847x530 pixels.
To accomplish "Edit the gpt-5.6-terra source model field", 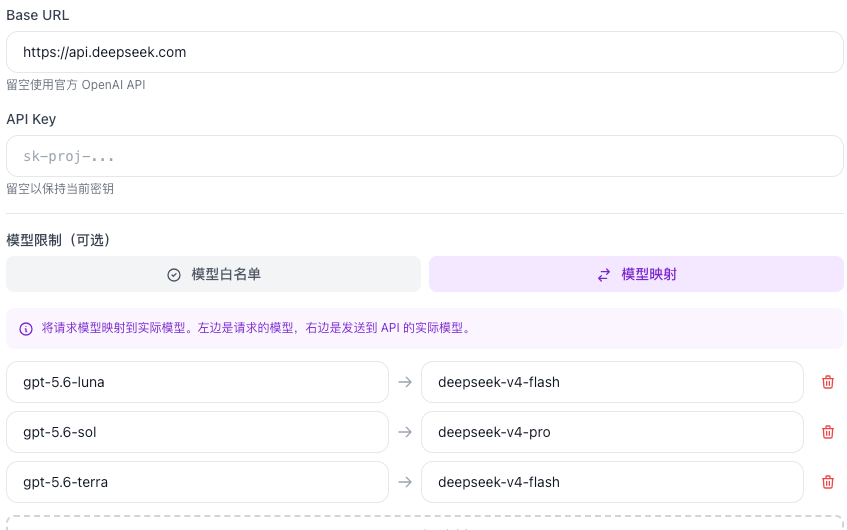I will click(x=197, y=482).
